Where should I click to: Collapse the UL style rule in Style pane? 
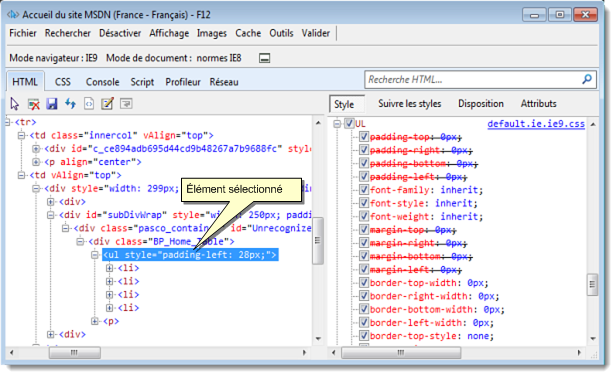coord(337,124)
